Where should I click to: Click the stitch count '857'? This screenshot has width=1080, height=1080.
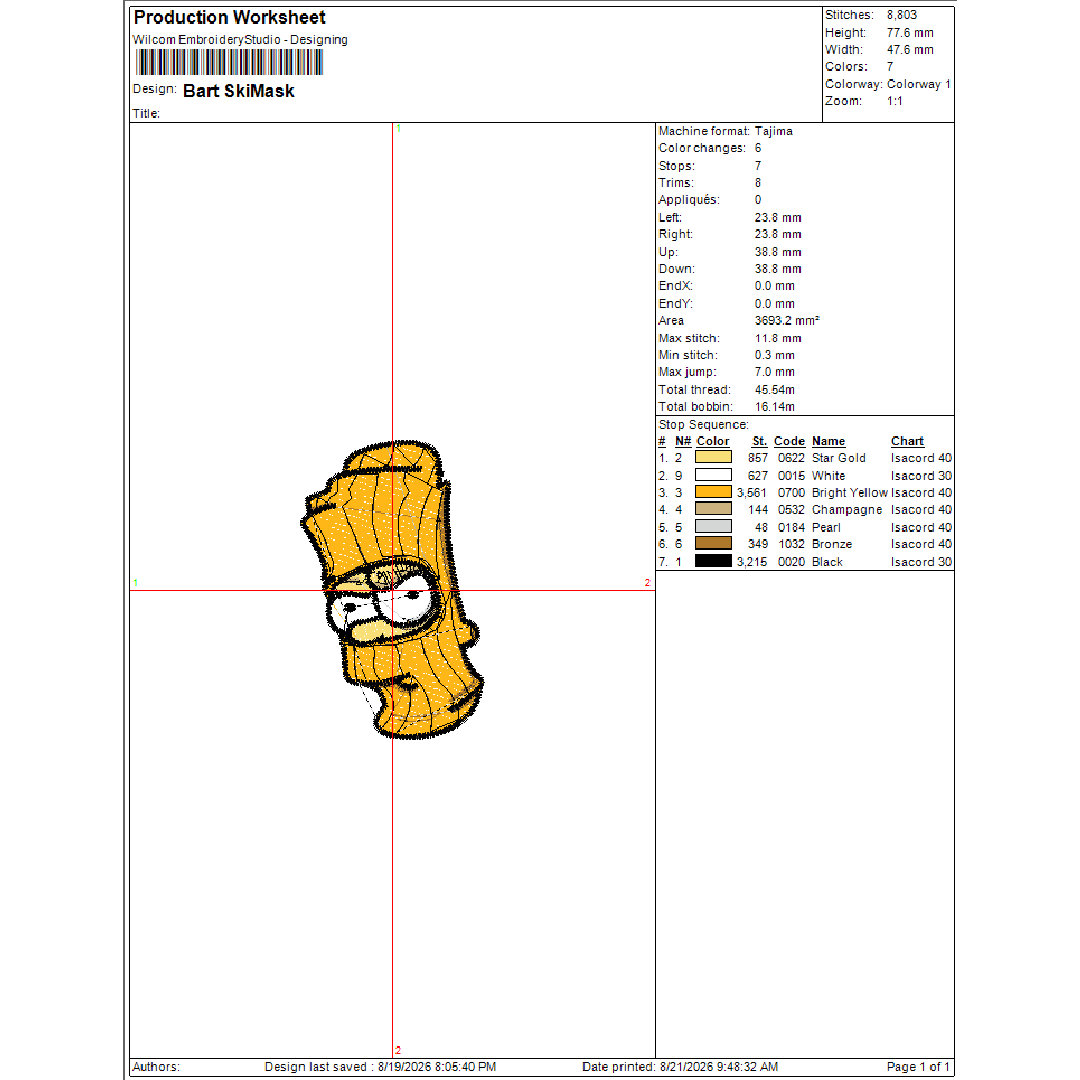[x=758, y=458]
